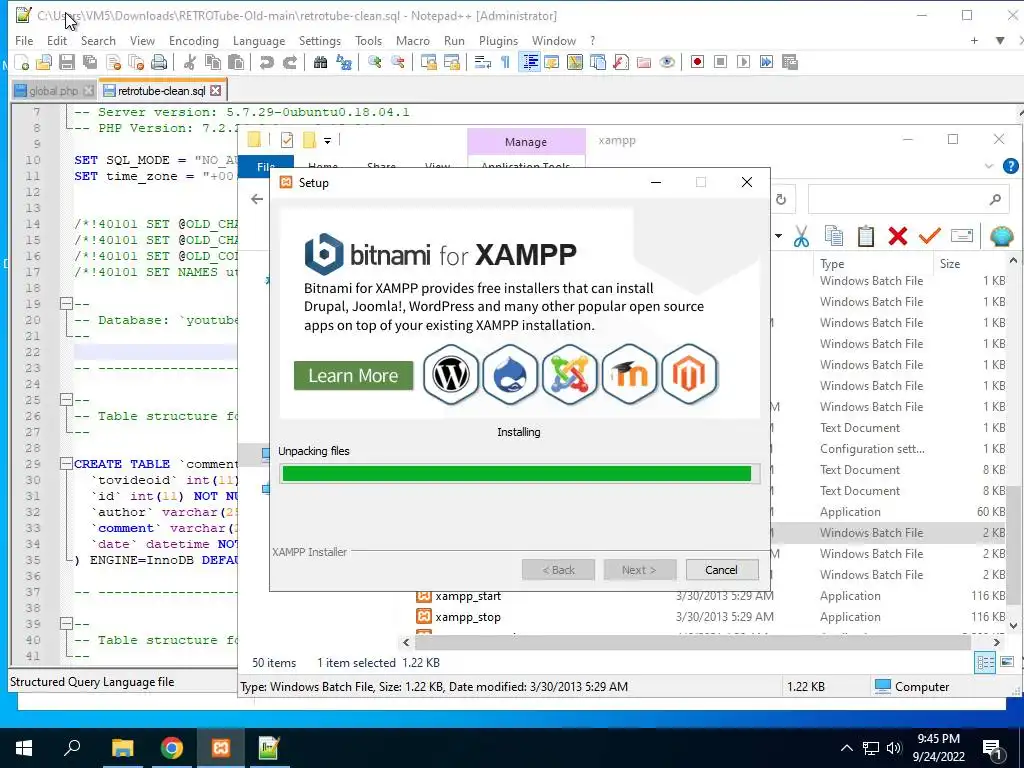This screenshot has height=768, width=1024.
Task: Click the green Learn More button
Action: (x=353, y=376)
